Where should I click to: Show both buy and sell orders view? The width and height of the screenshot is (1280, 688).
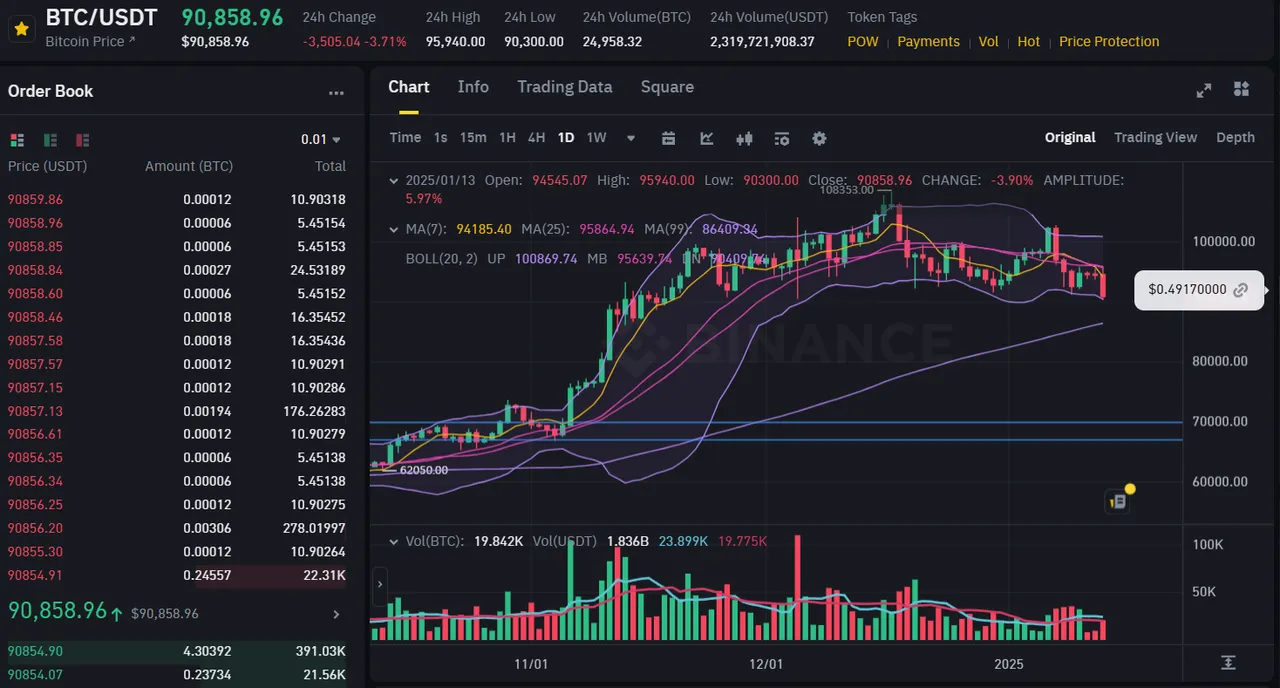click(x=17, y=140)
